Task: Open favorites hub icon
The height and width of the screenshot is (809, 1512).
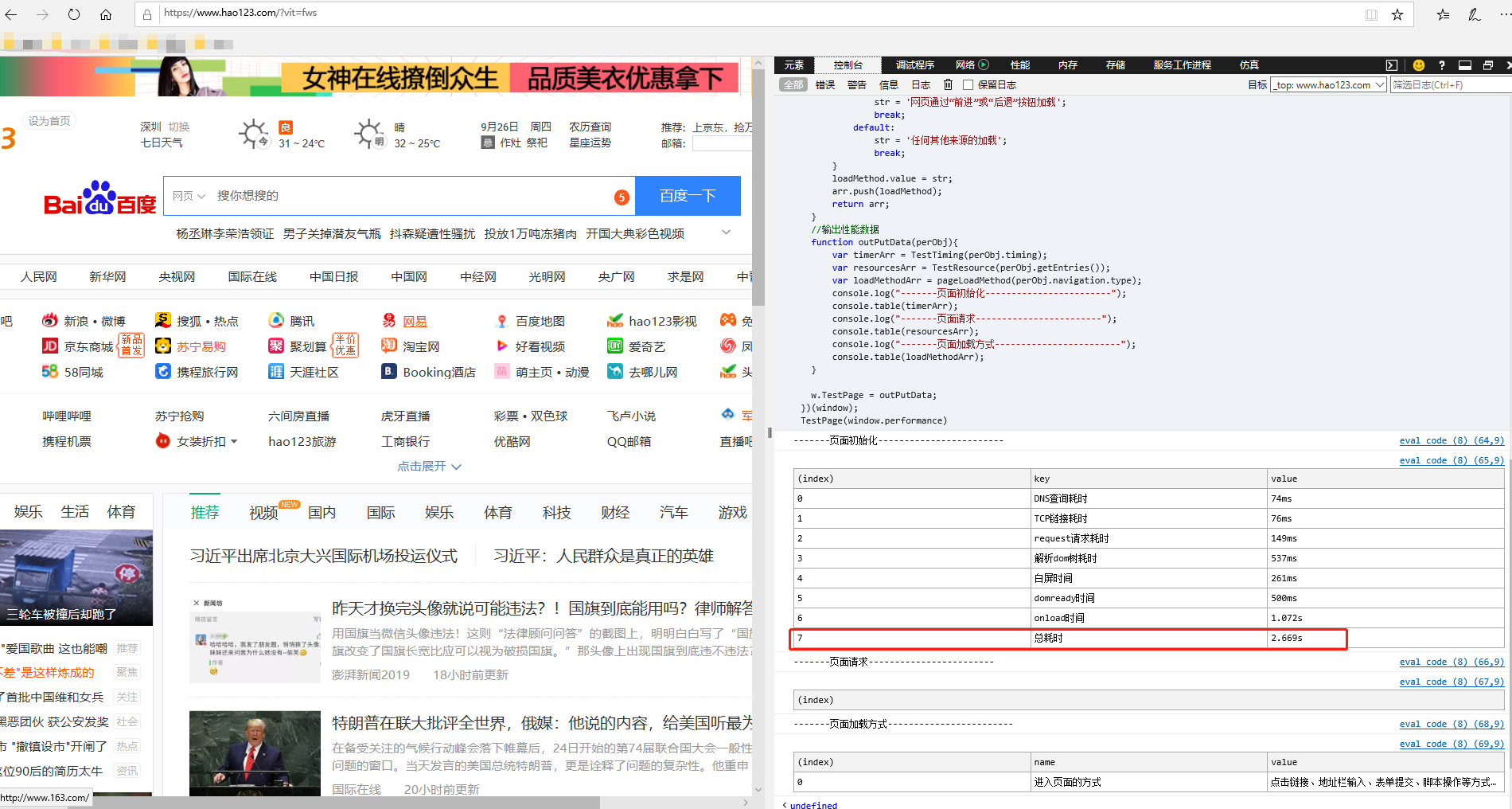Action: [1443, 14]
